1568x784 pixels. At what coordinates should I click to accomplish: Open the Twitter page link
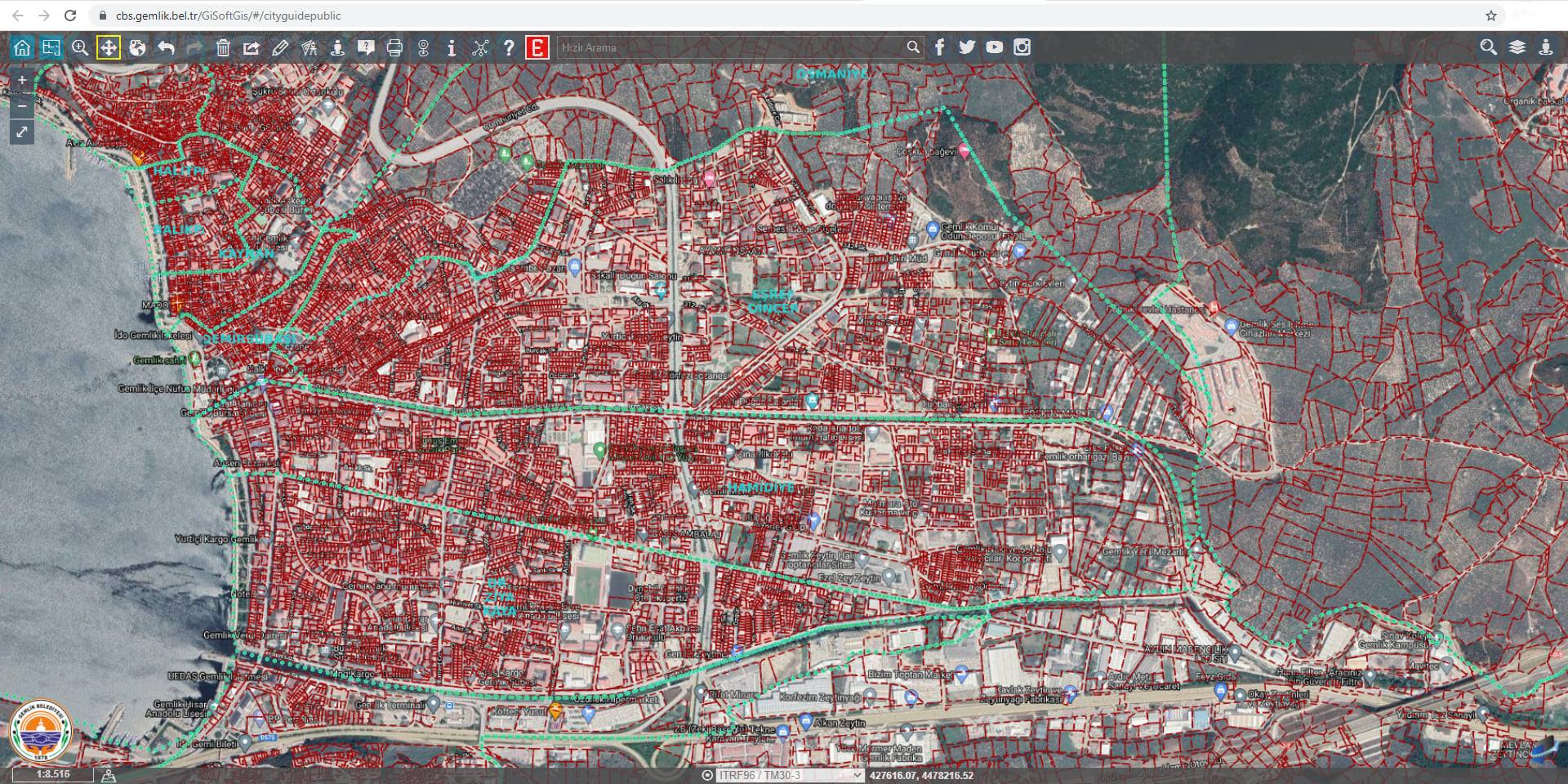[x=967, y=47]
